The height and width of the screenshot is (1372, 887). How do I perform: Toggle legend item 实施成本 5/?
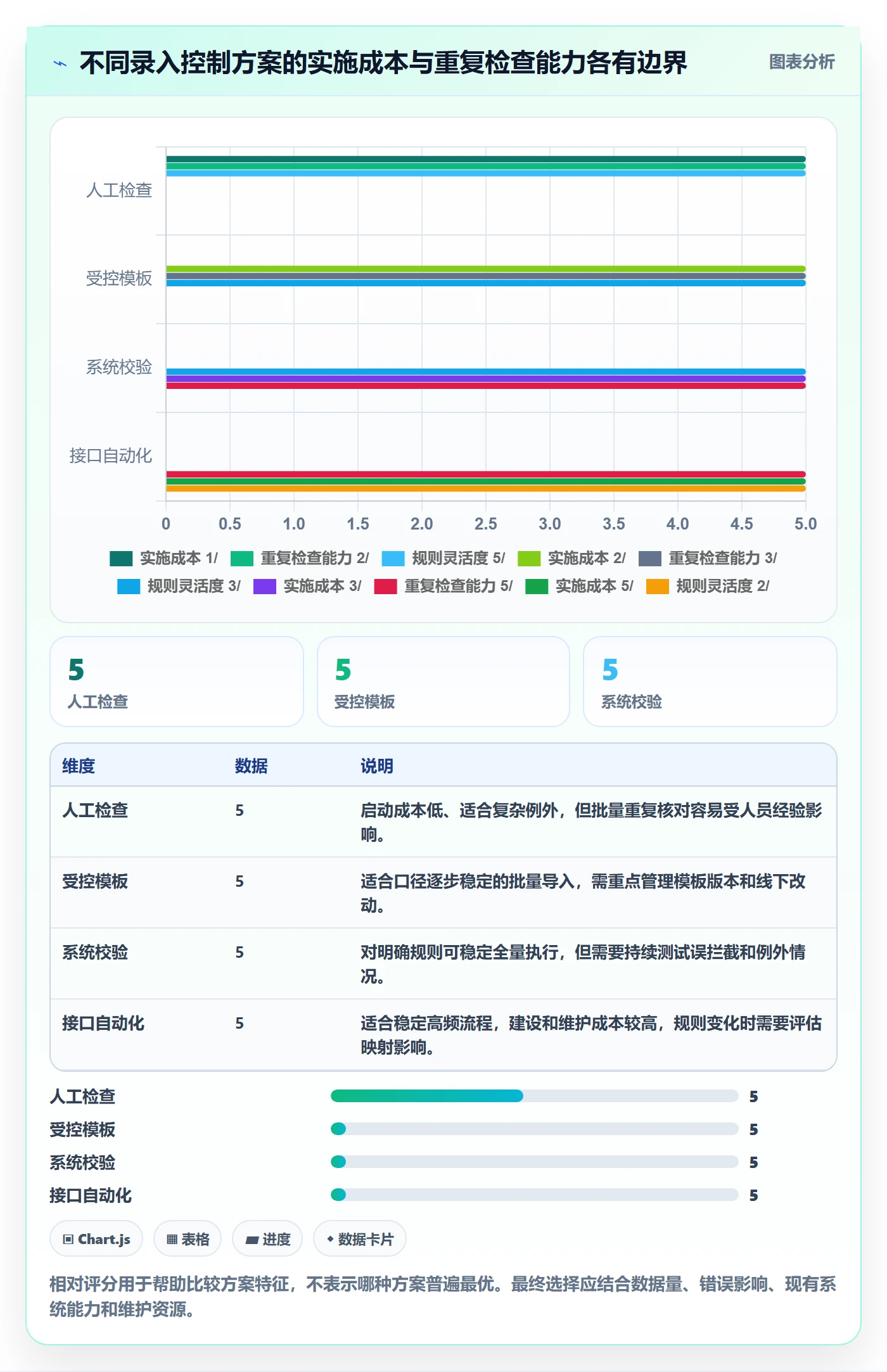coord(579,586)
